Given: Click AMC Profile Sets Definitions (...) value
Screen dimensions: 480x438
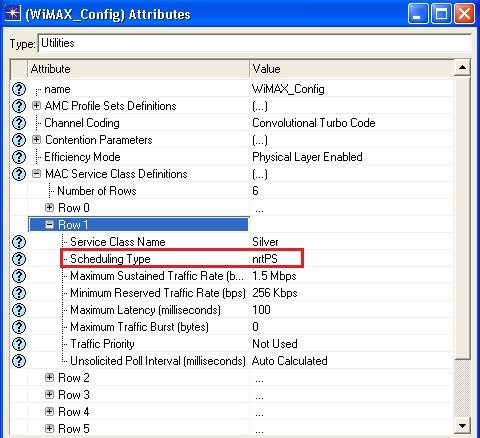Looking at the screenshot, I should (260, 106).
